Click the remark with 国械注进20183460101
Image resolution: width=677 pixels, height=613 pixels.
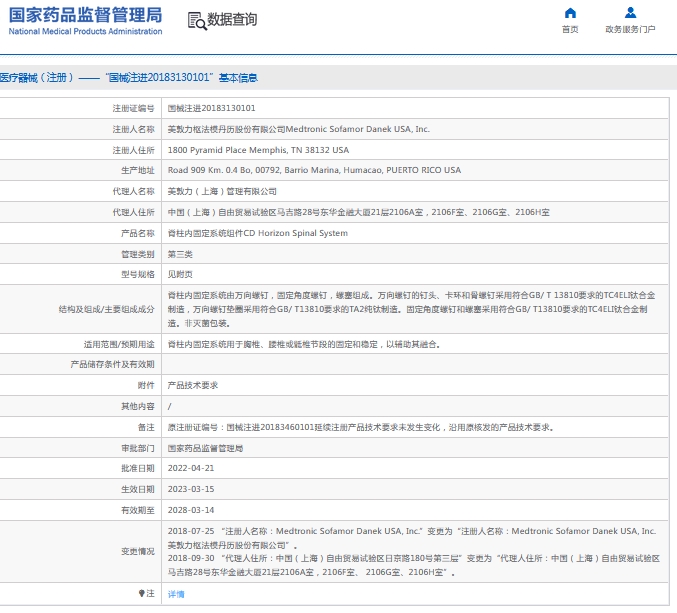coord(361,427)
